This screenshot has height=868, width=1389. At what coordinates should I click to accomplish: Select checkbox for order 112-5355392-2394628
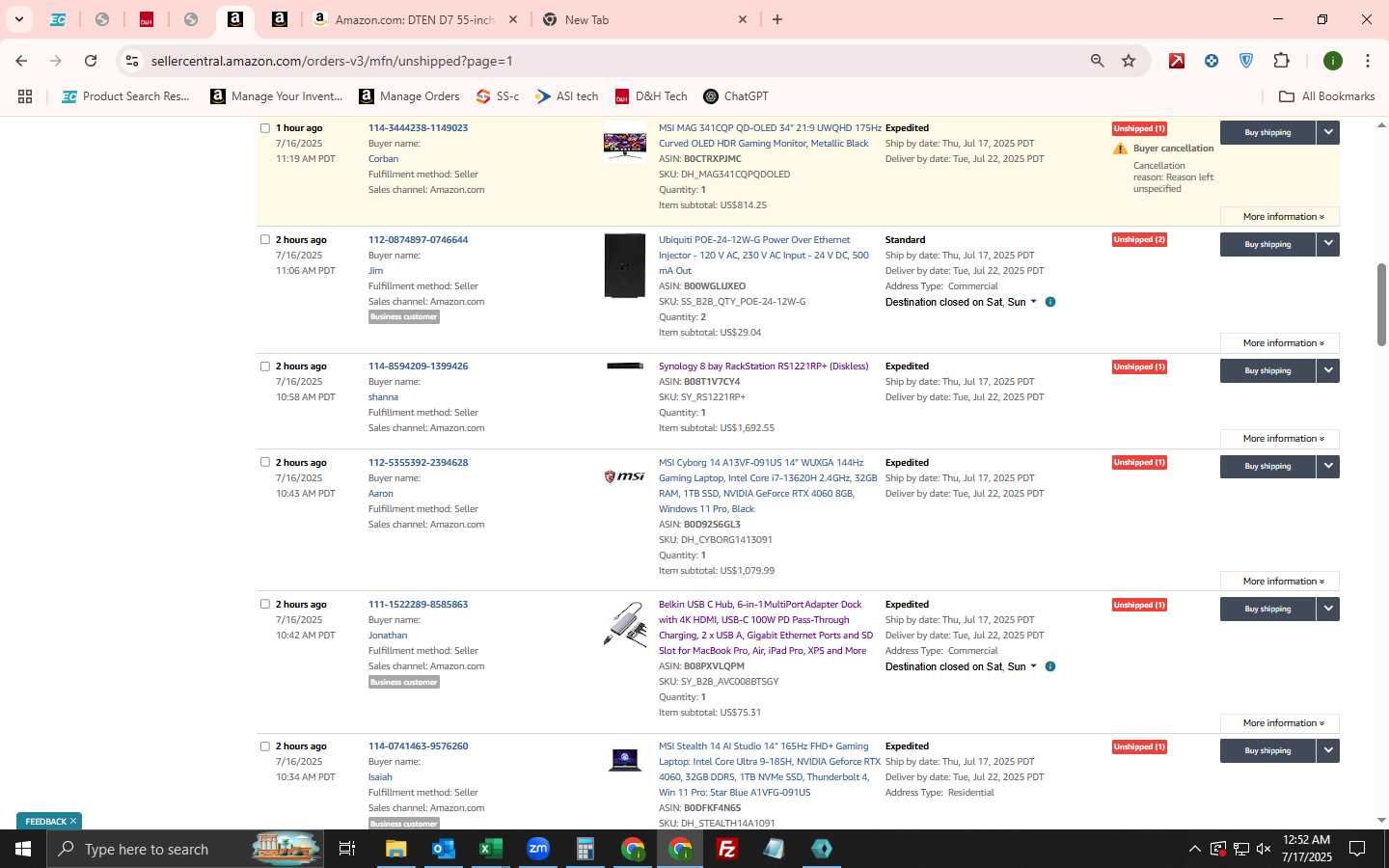tap(265, 463)
